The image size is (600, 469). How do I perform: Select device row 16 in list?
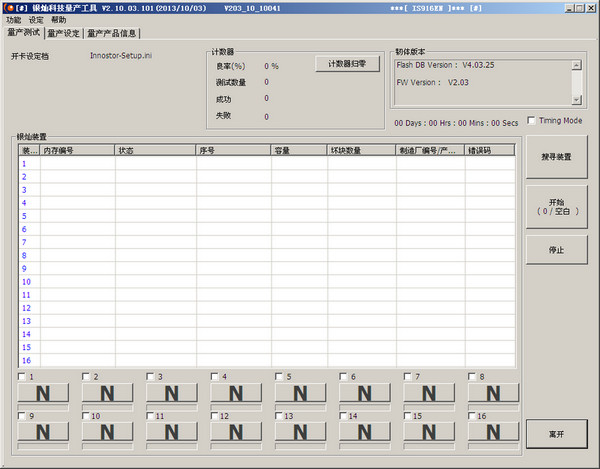tap(267, 360)
